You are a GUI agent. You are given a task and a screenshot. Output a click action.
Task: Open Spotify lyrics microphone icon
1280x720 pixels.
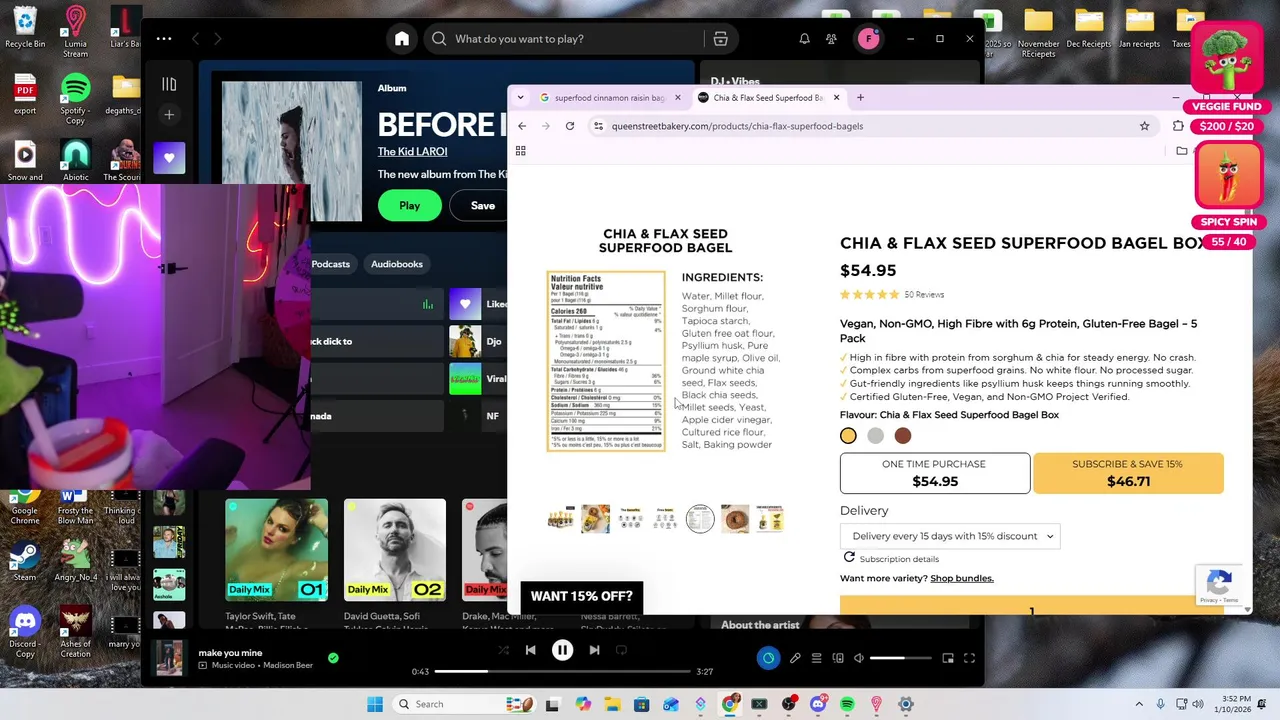click(x=795, y=658)
